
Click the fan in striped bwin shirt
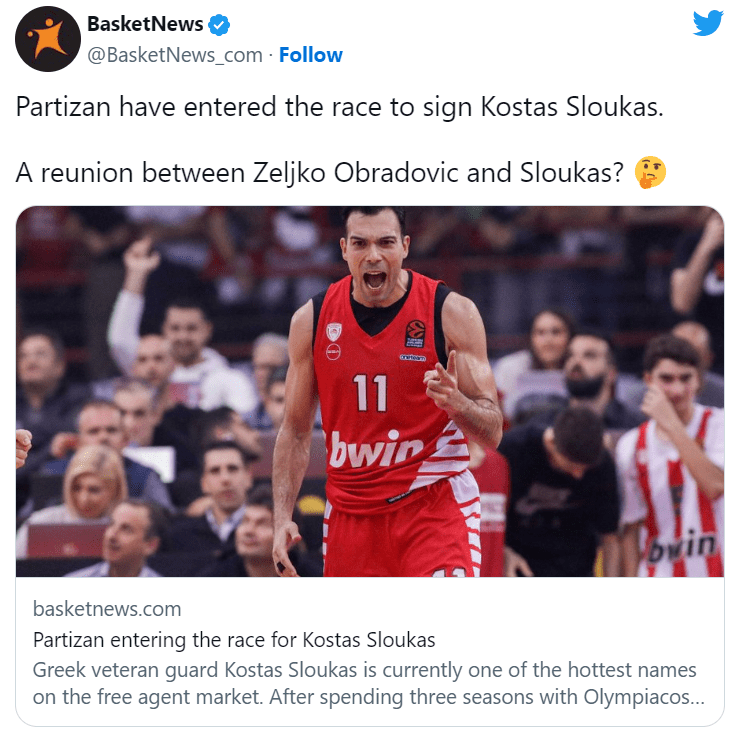(x=674, y=460)
